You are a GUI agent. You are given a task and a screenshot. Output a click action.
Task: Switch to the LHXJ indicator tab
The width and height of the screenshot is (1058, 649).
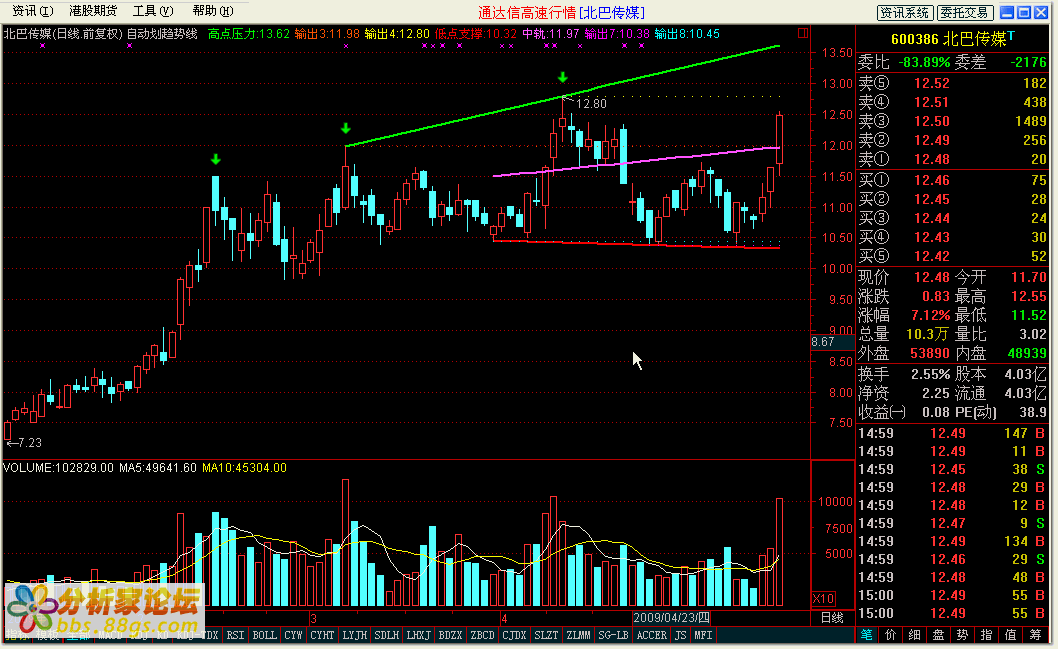coord(419,635)
